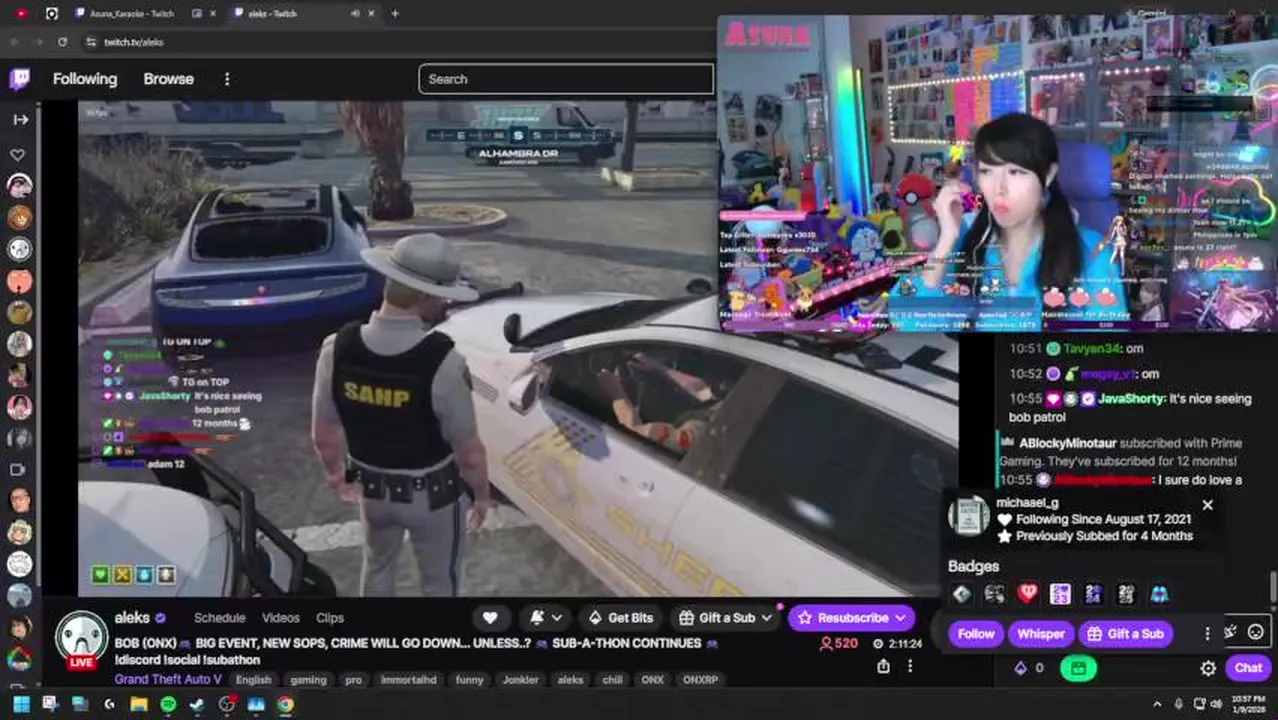The image size is (1278, 720).
Task: Open Windows Start menu
Action: pos(20,704)
